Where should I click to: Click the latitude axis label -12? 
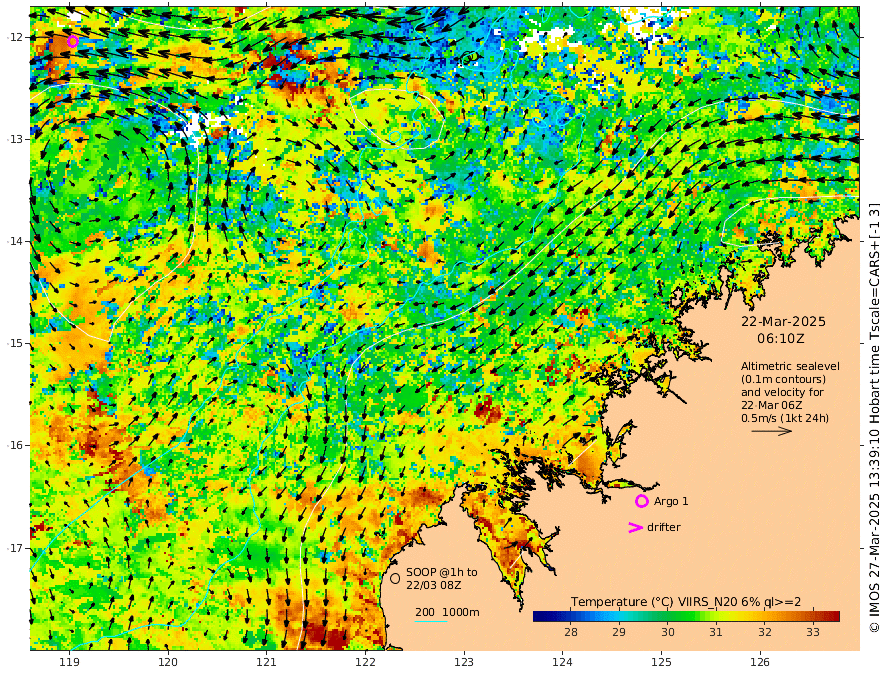click(x=15, y=37)
